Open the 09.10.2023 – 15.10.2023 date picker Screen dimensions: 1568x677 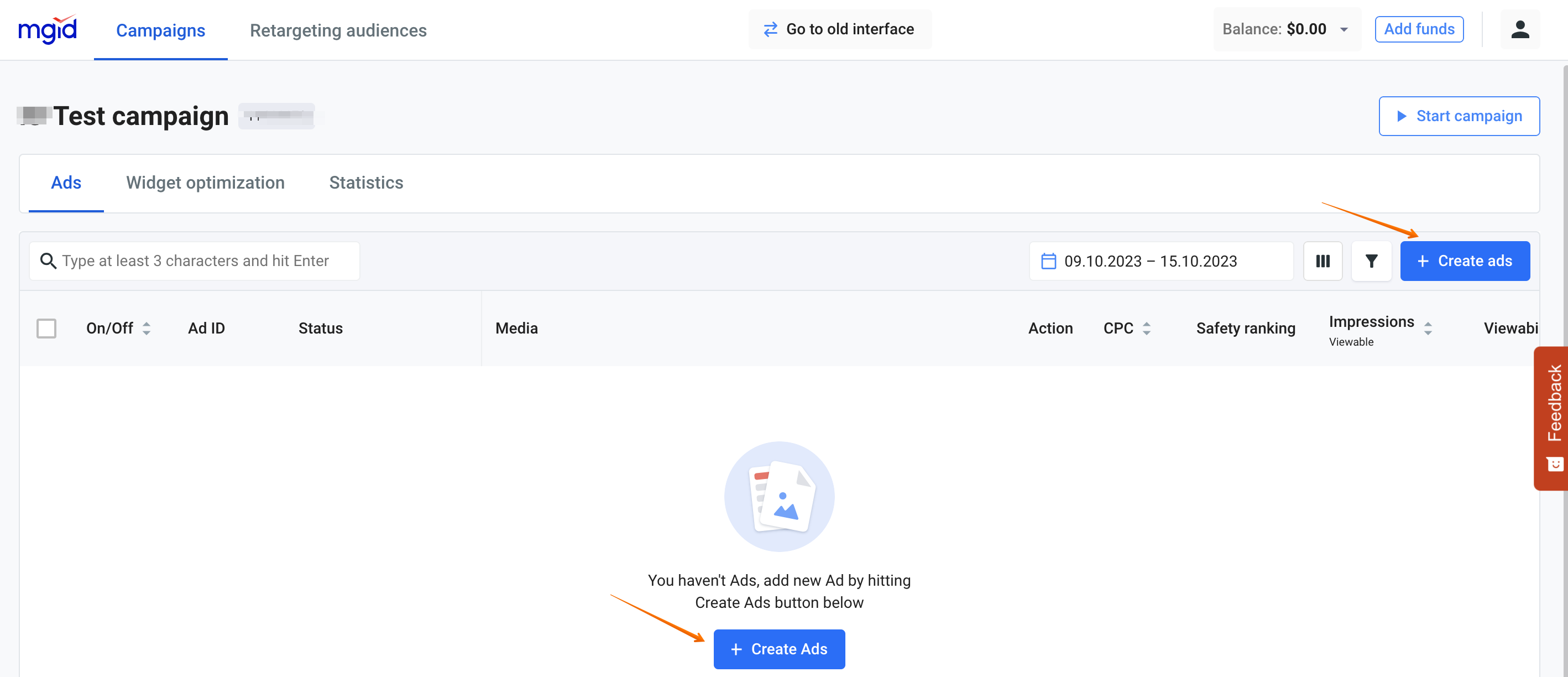pyautogui.click(x=1150, y=261)
